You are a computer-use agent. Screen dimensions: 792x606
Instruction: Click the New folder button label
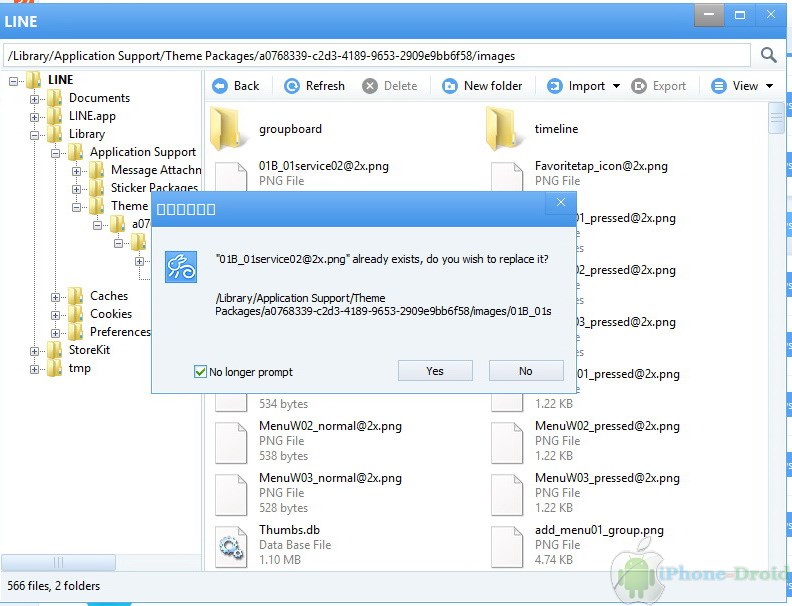(x=493, y=86)
